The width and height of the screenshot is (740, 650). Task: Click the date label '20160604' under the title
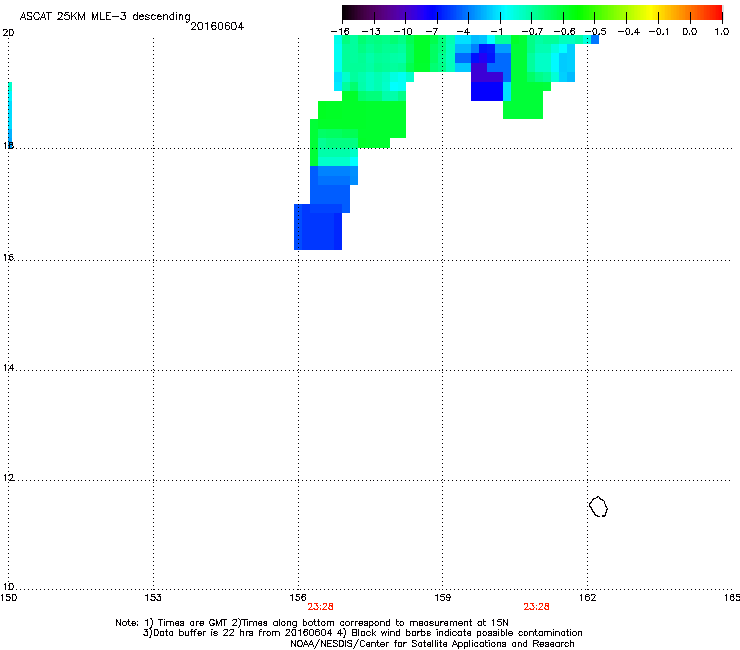click(x=217, y=26)
